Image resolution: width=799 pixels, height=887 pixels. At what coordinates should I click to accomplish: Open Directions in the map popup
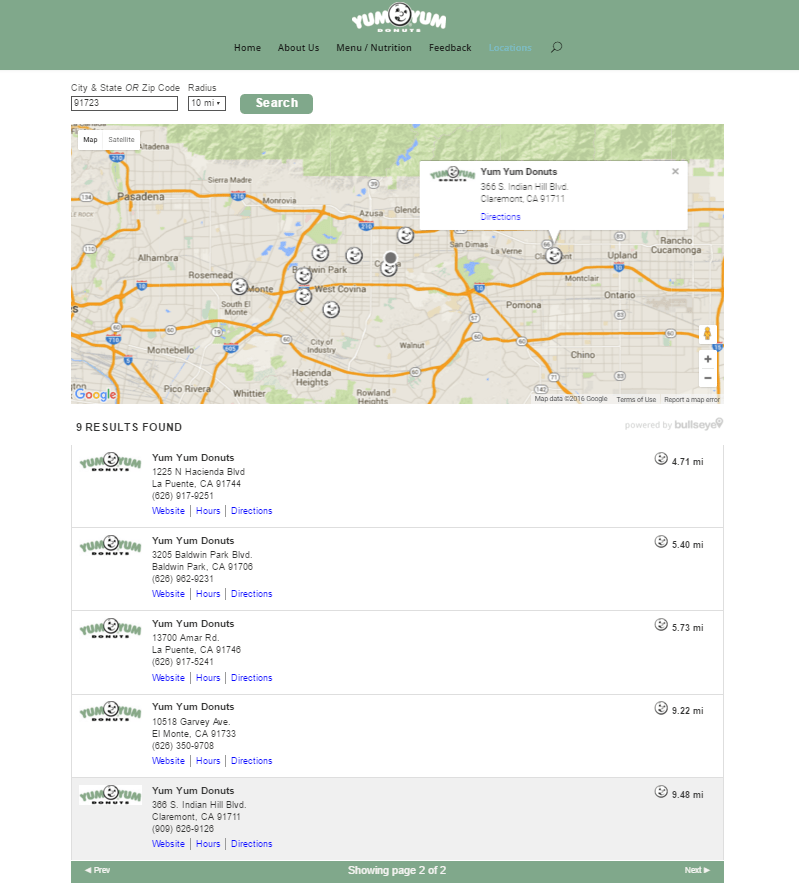coord(500,217)
